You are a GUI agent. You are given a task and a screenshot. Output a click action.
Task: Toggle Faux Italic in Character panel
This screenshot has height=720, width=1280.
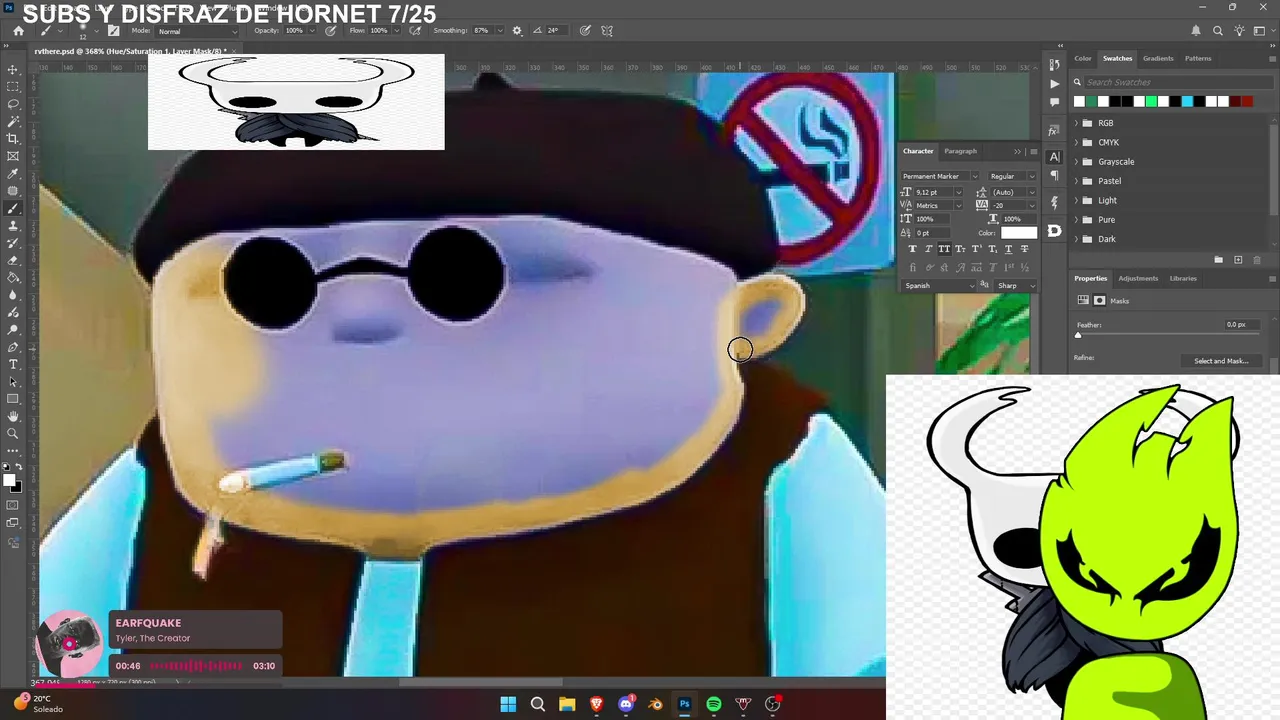coord(928,249)
